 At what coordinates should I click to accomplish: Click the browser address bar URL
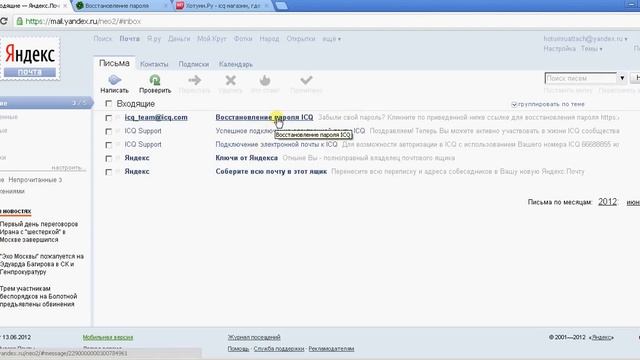pyautogui.click(x=83, y=21)
